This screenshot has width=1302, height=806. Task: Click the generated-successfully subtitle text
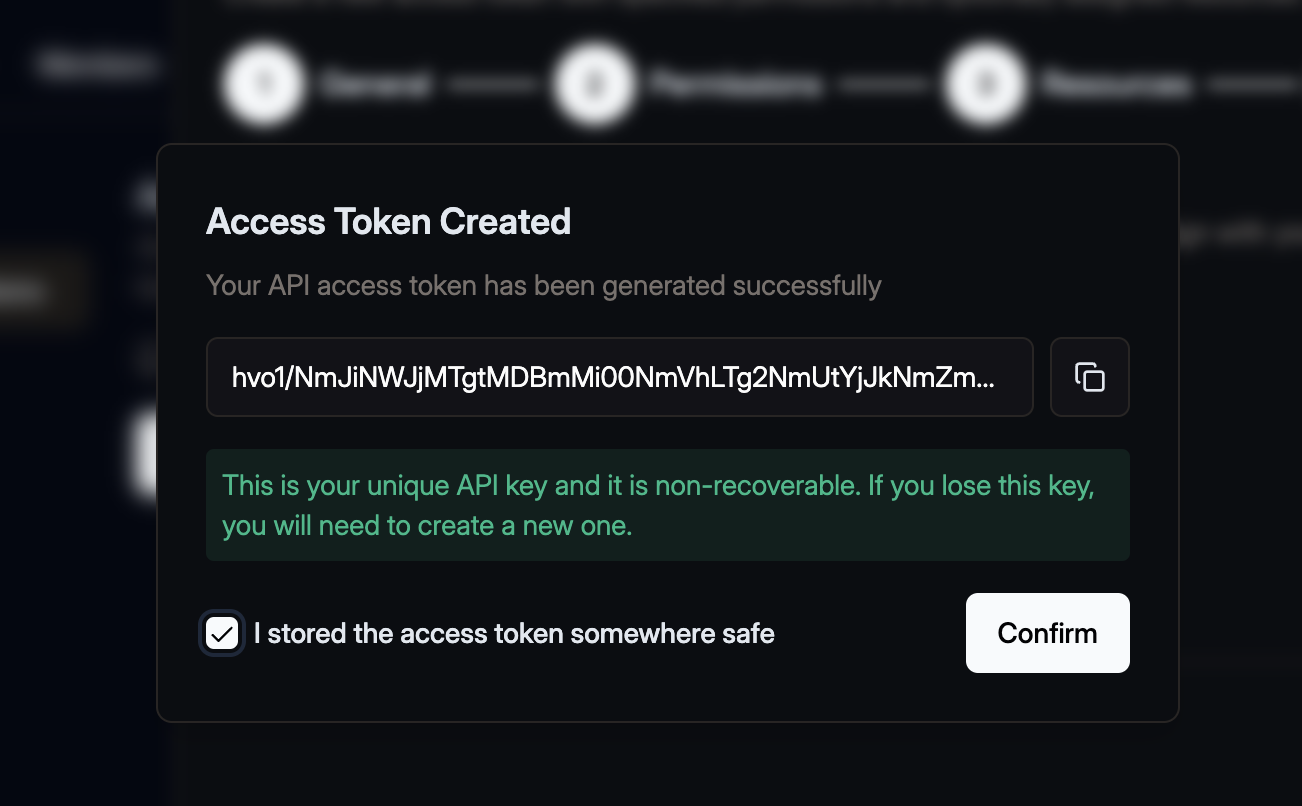point(543,285)
